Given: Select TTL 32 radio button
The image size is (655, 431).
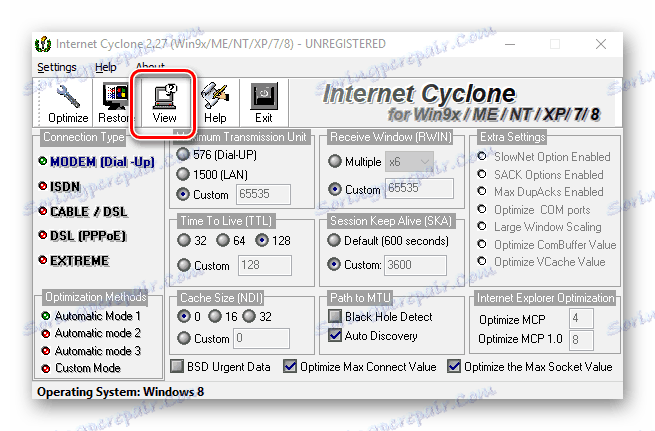Looking at the screenshot, I should click(x=184, y=240).
